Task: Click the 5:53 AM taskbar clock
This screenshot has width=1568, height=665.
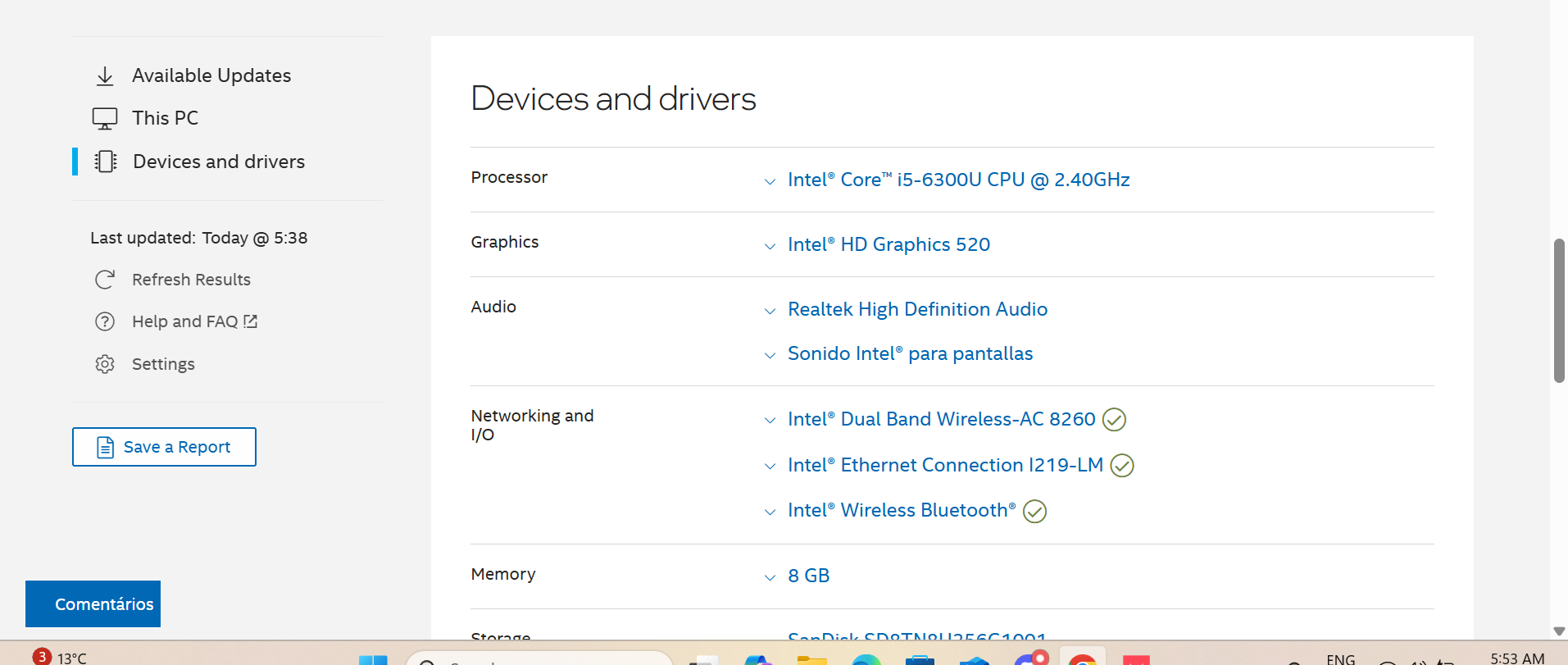Action: 1517,658
